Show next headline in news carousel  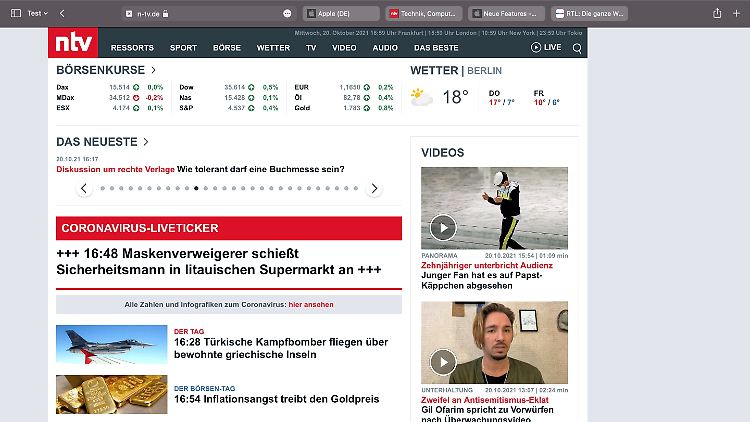click(x=374, y=188)
